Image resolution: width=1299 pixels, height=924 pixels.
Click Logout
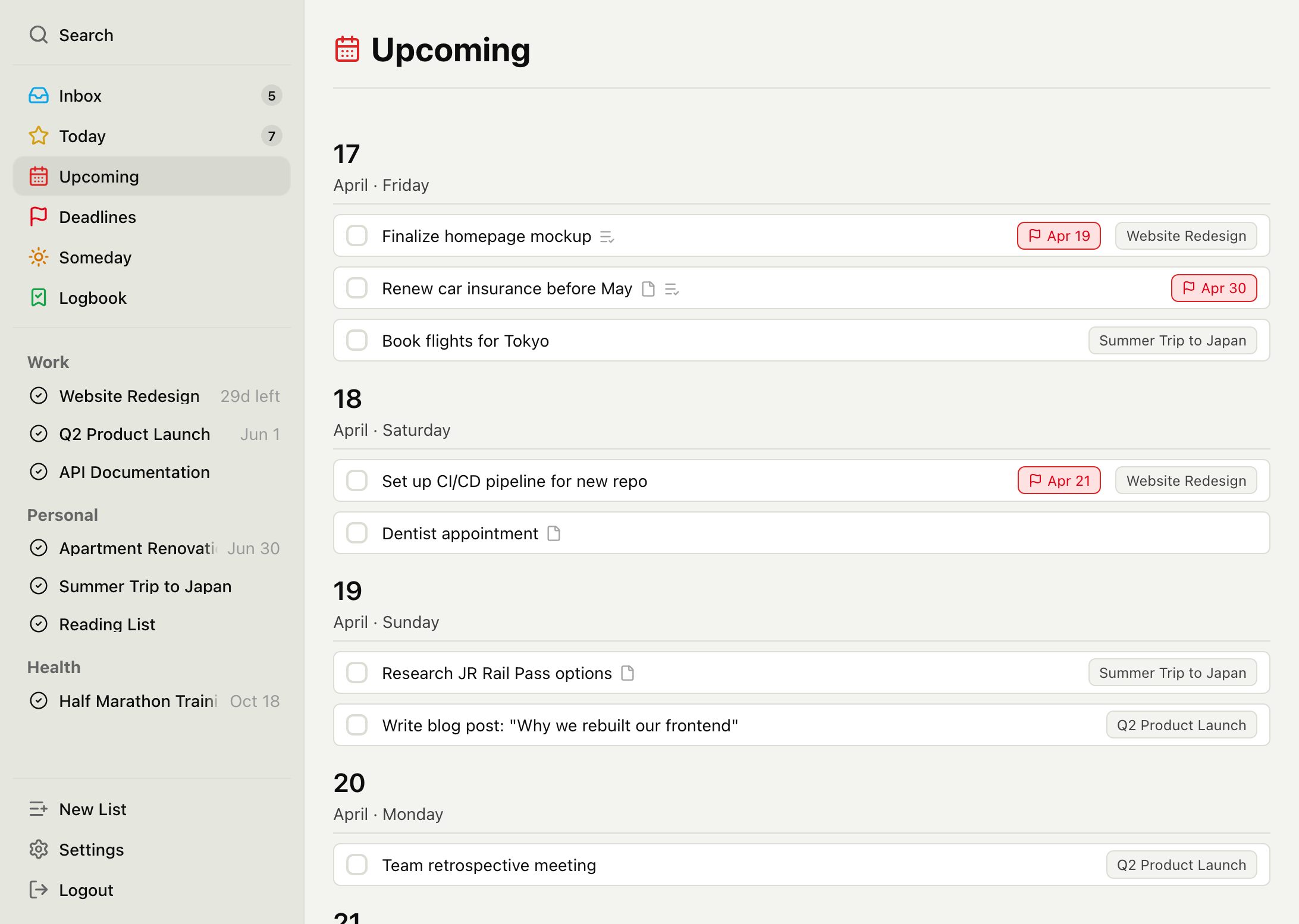point(152,890)
